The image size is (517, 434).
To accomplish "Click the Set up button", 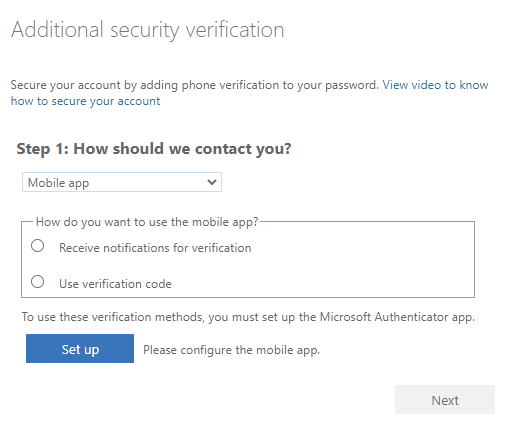I will (x=80, y=349).
